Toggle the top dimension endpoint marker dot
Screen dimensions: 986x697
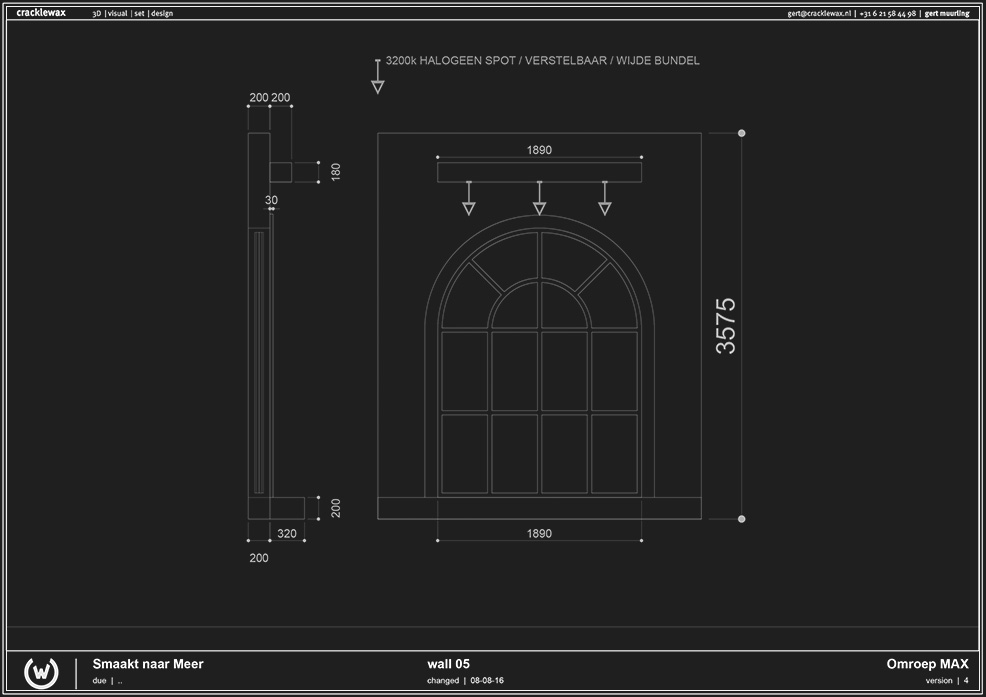(x=741, y=131)
